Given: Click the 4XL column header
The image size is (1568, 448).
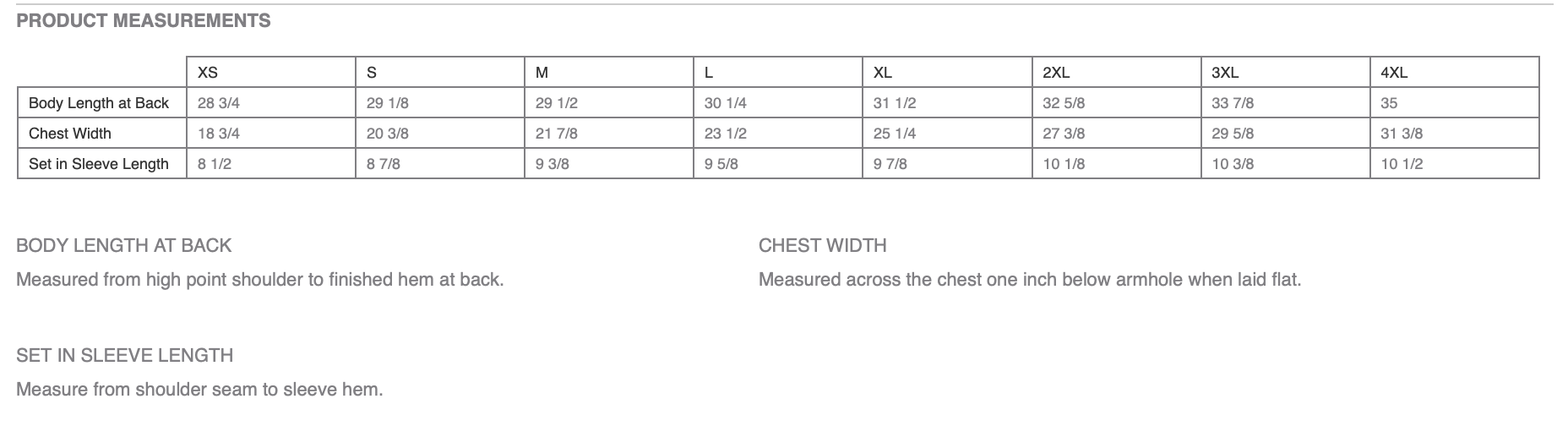Looking at the screenshot, I should tap(1394, 73).
